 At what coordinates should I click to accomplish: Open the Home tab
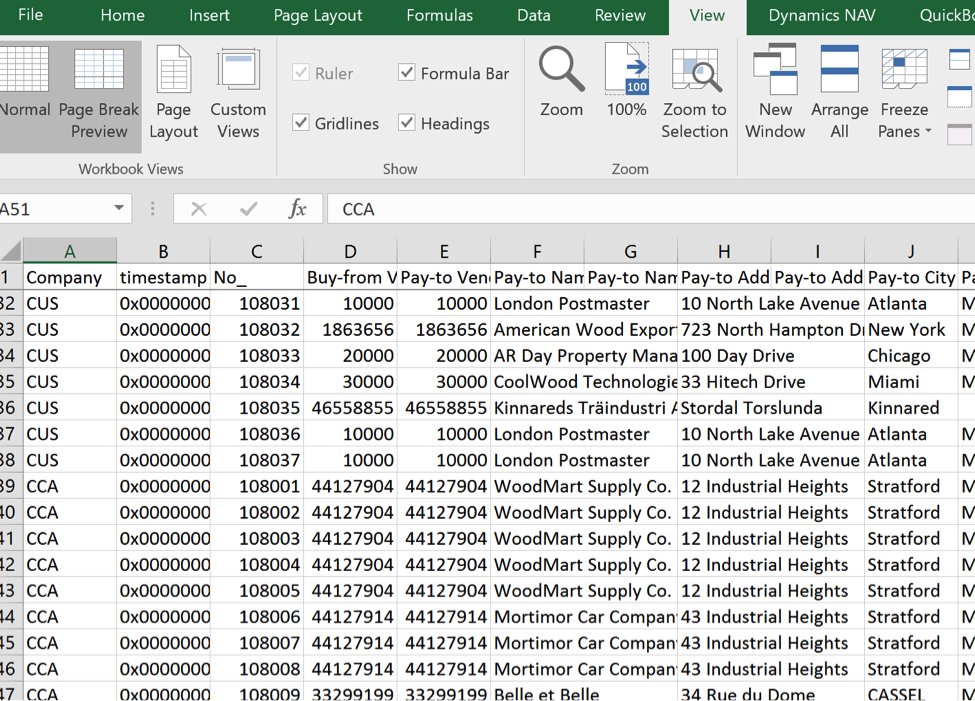tap(122, 15)
